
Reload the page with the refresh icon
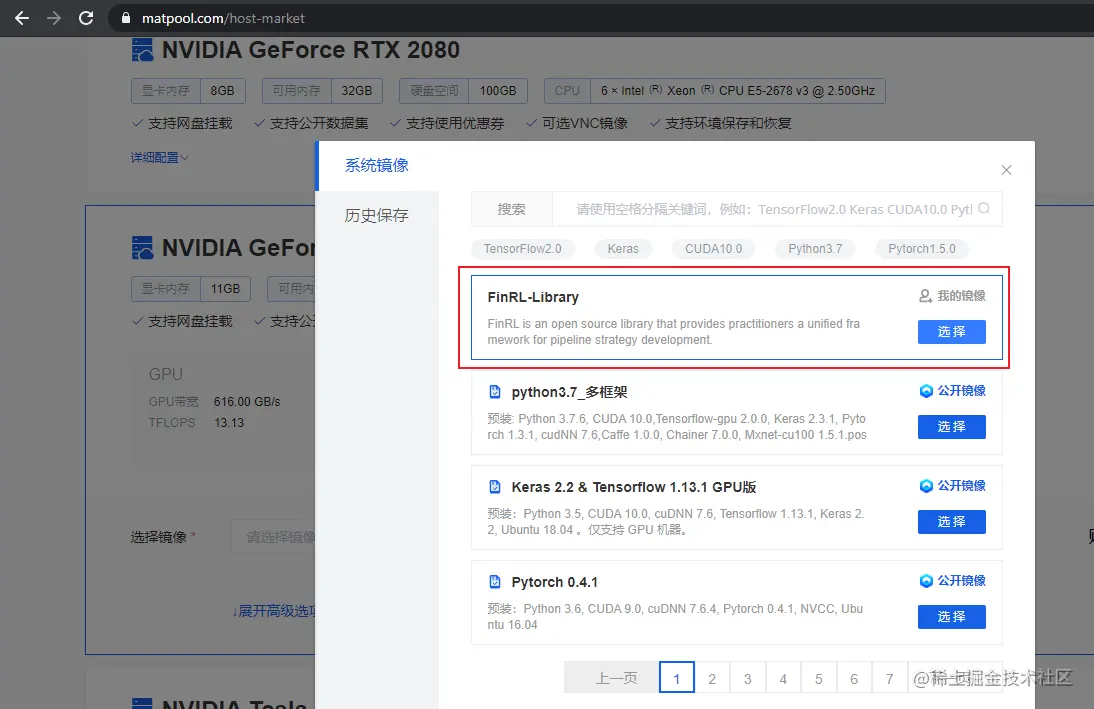coord(86,18)
